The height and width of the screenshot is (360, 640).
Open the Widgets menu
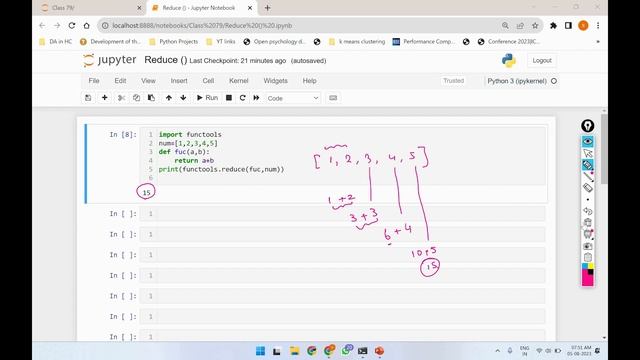[x=276, y=81]
